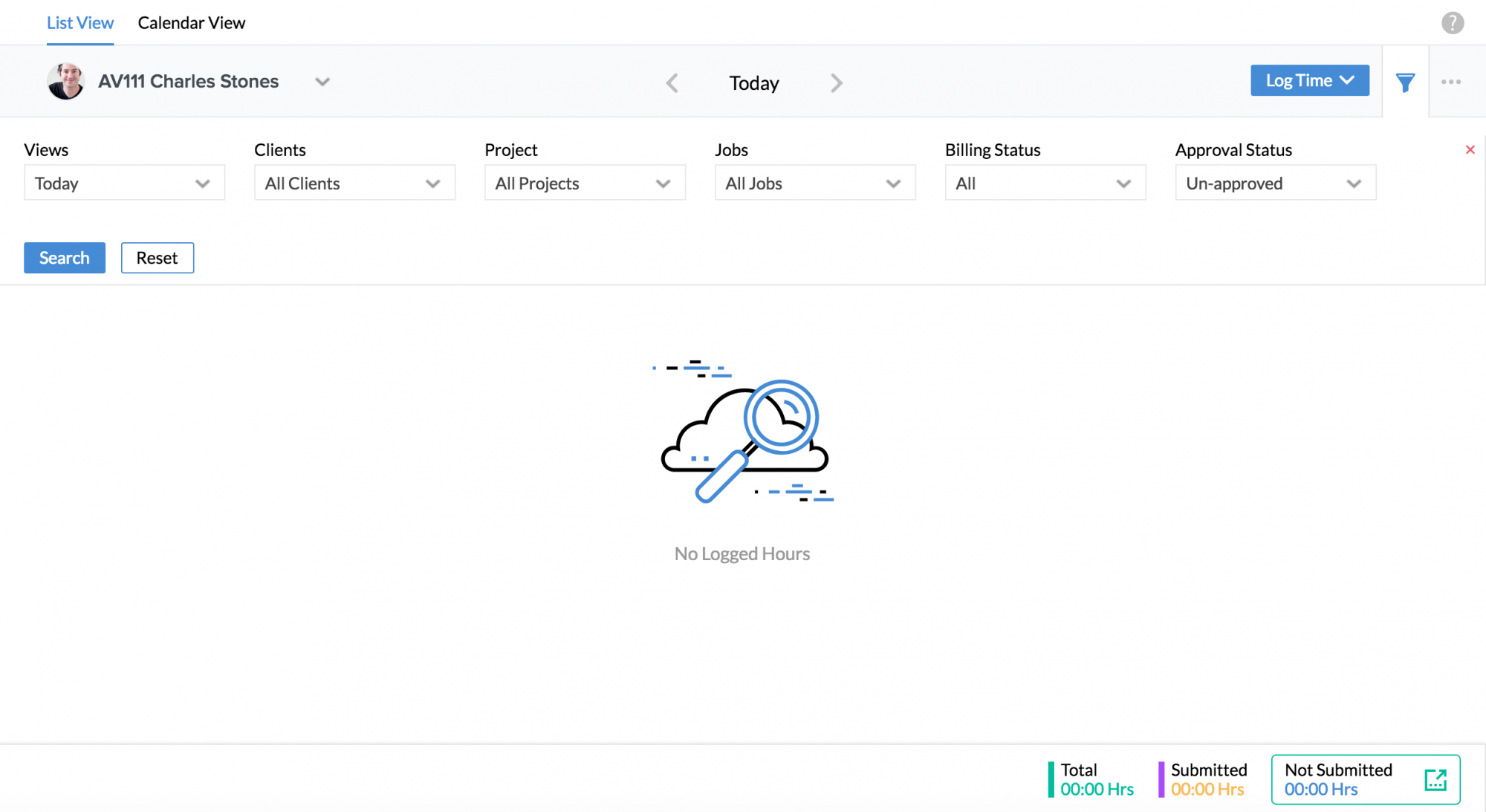Switch to the Calendar View tab

click(192, 23)
